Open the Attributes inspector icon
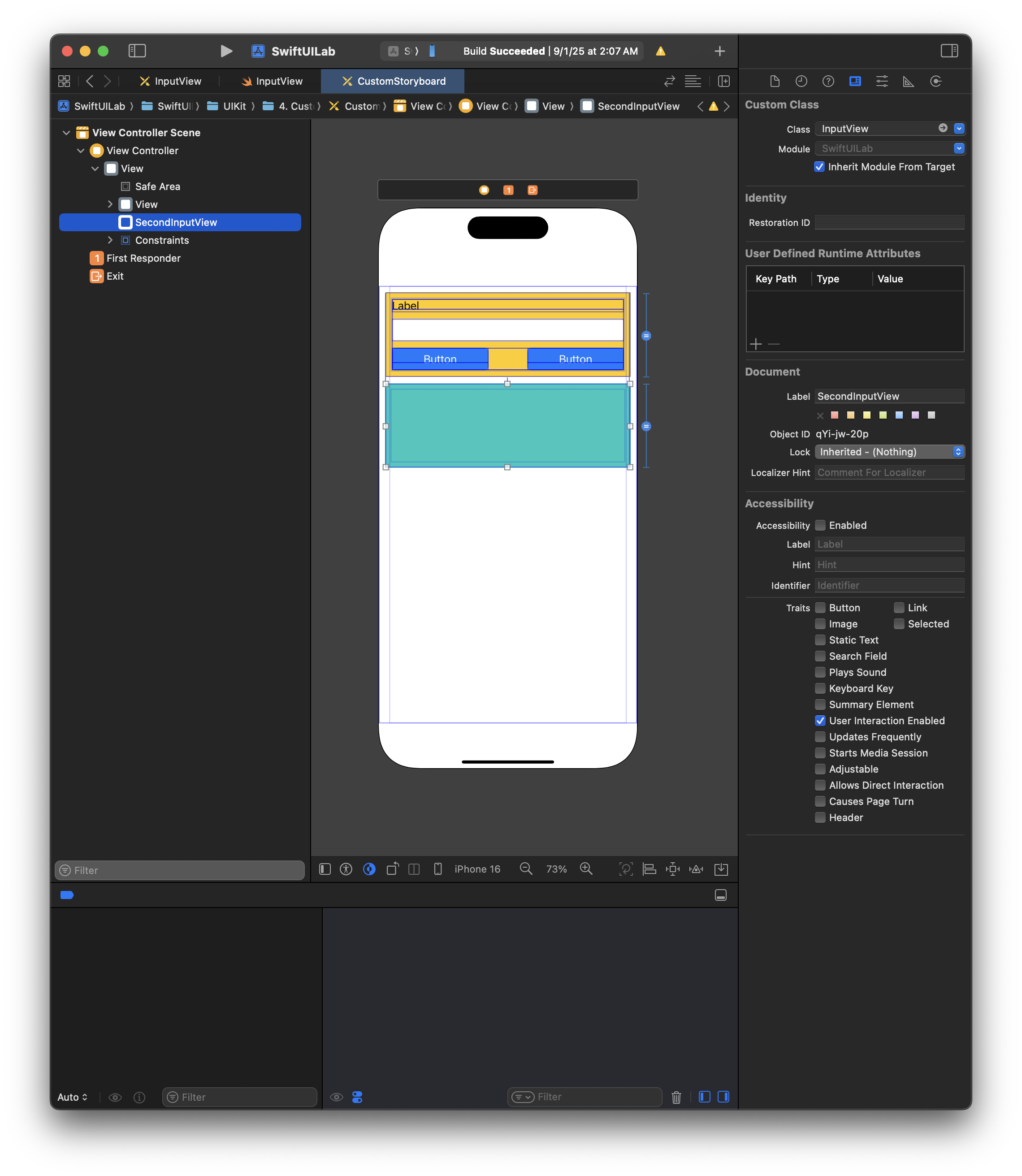Screen dimensions: 1022x1176 click(882, 82)
